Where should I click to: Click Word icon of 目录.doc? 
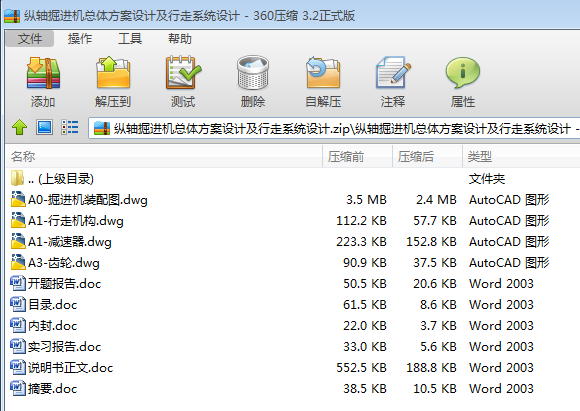point(18,304)
